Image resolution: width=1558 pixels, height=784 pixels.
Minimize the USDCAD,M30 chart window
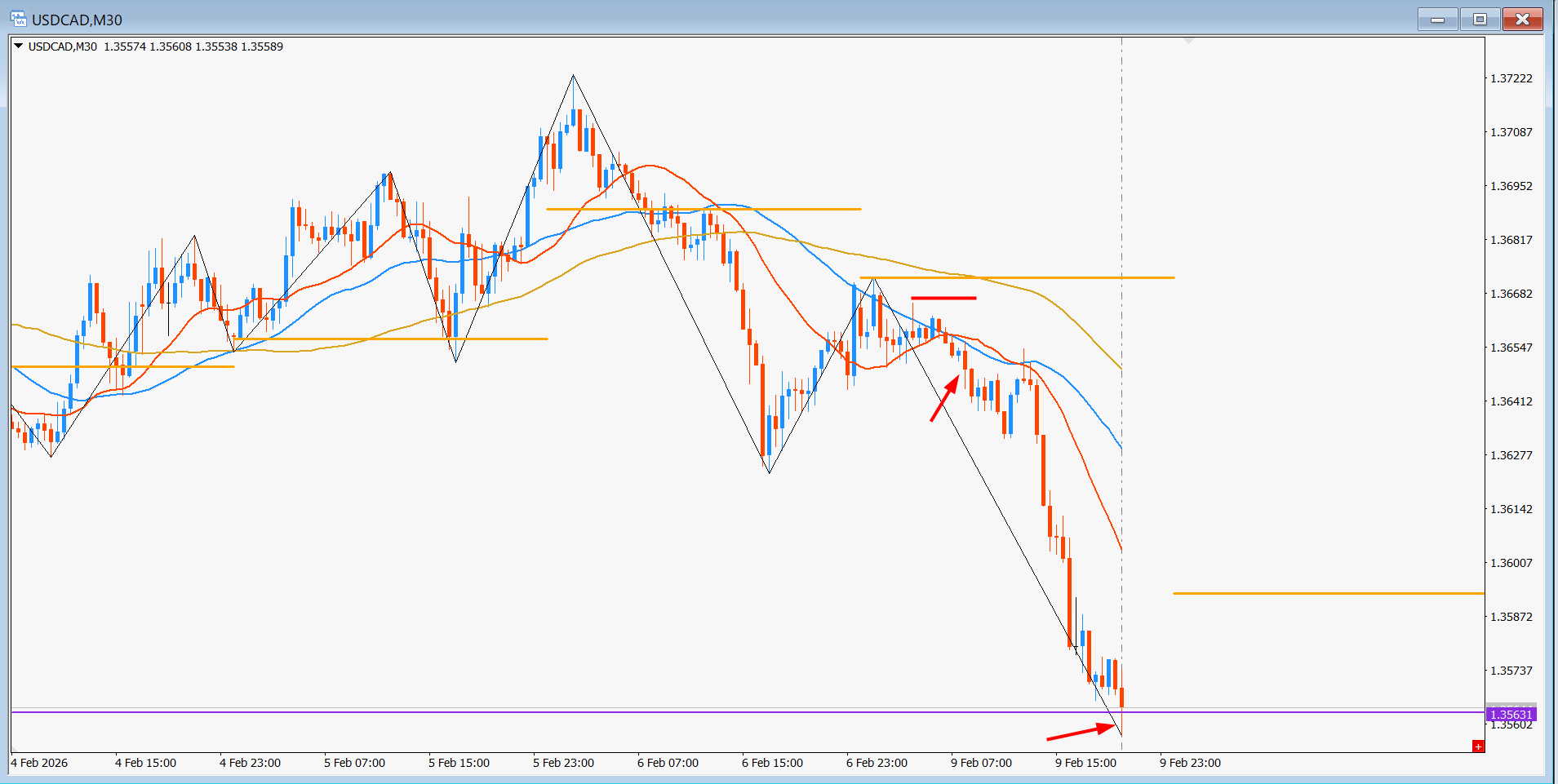click(x=1438, y=19)
